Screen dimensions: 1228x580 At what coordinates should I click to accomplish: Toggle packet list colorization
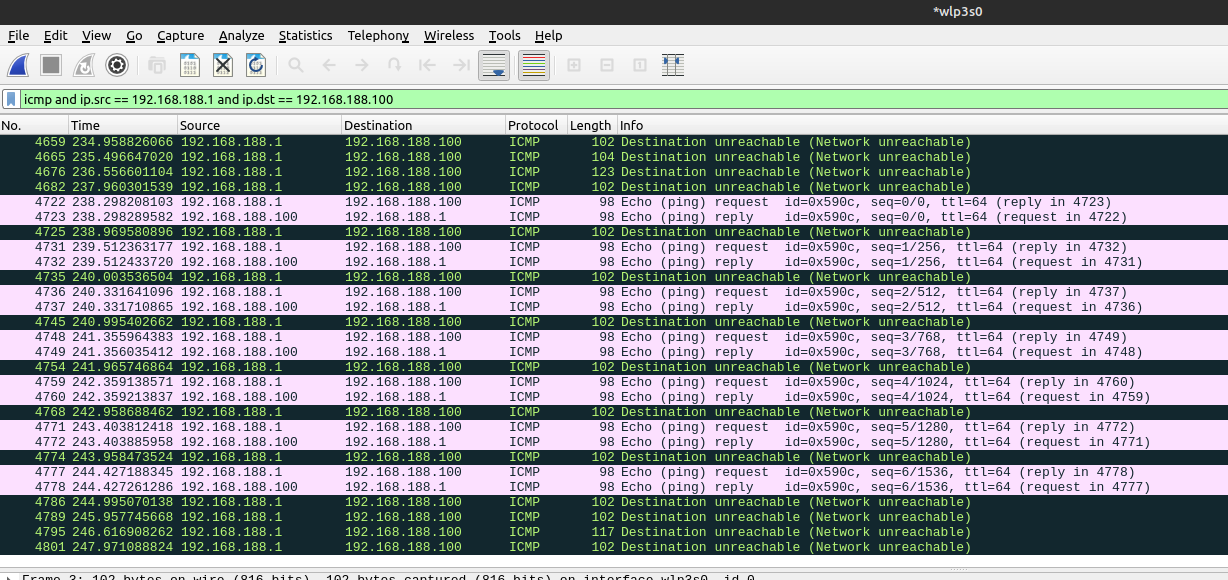point(533,66)
